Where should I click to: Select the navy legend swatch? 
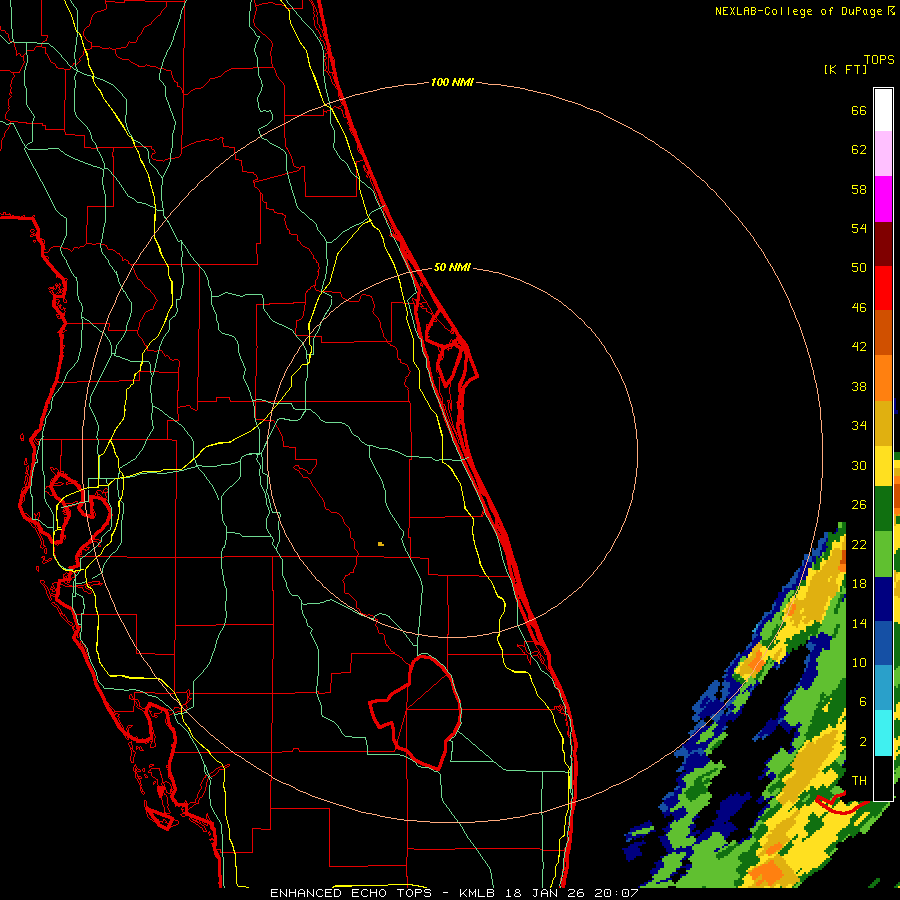(x=883, y=599)
